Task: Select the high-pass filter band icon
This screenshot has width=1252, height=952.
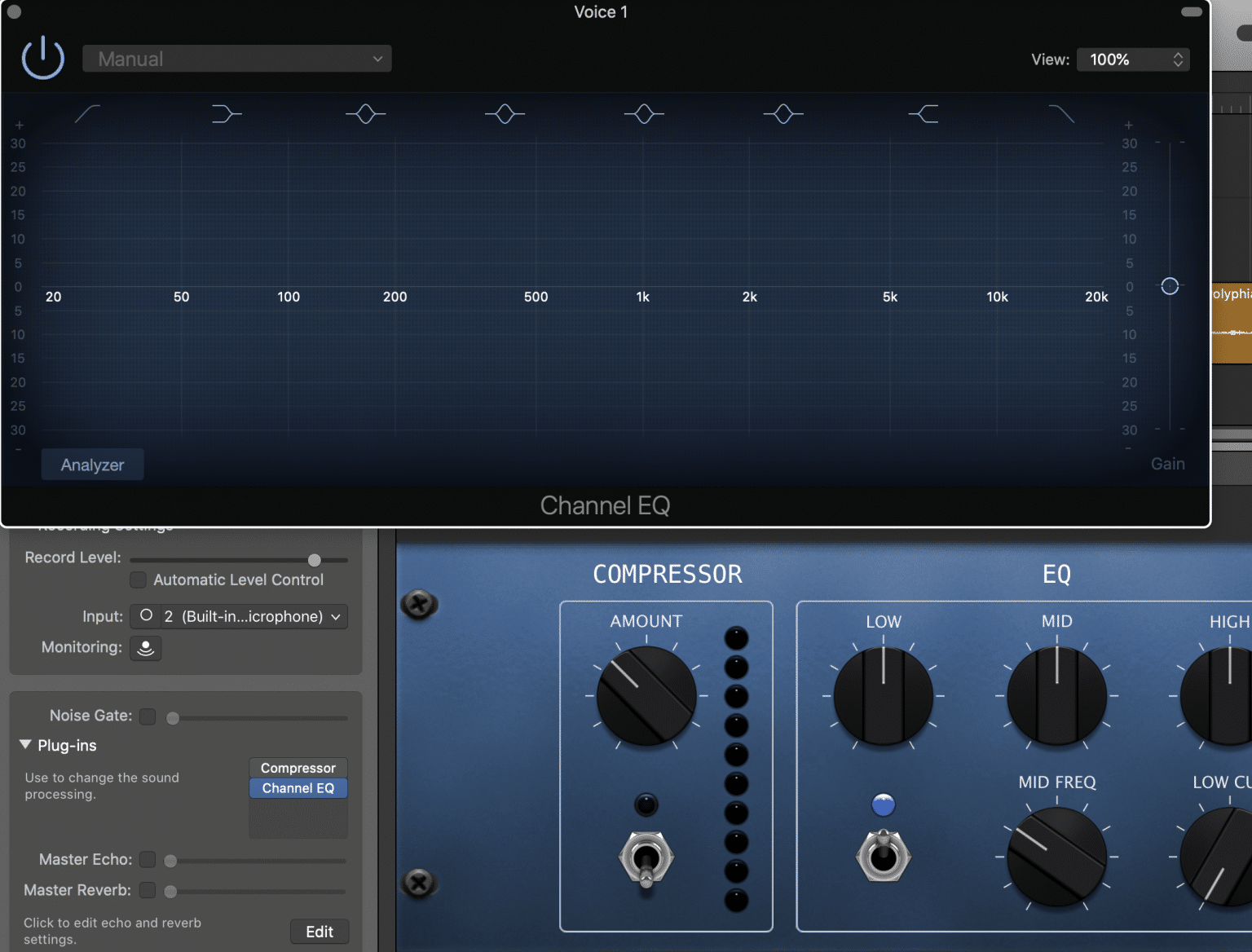Action: tap(87, 113)
